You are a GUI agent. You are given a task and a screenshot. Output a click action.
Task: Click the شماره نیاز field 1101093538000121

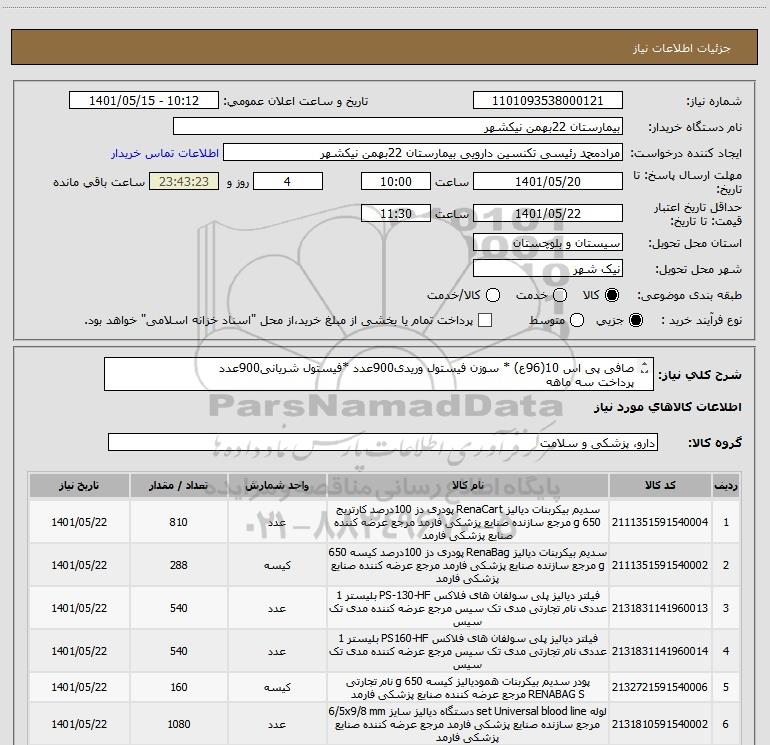click(x=548, y=101)
